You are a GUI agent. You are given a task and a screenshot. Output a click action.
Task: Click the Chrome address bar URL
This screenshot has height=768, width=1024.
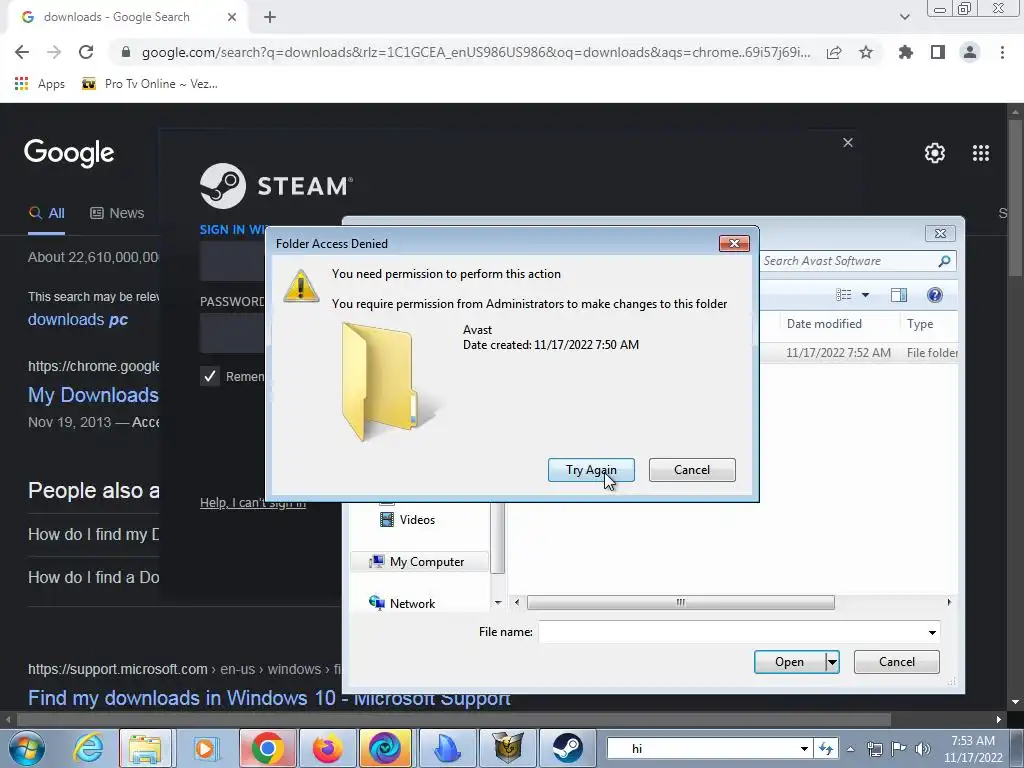[x=475, y=52]
